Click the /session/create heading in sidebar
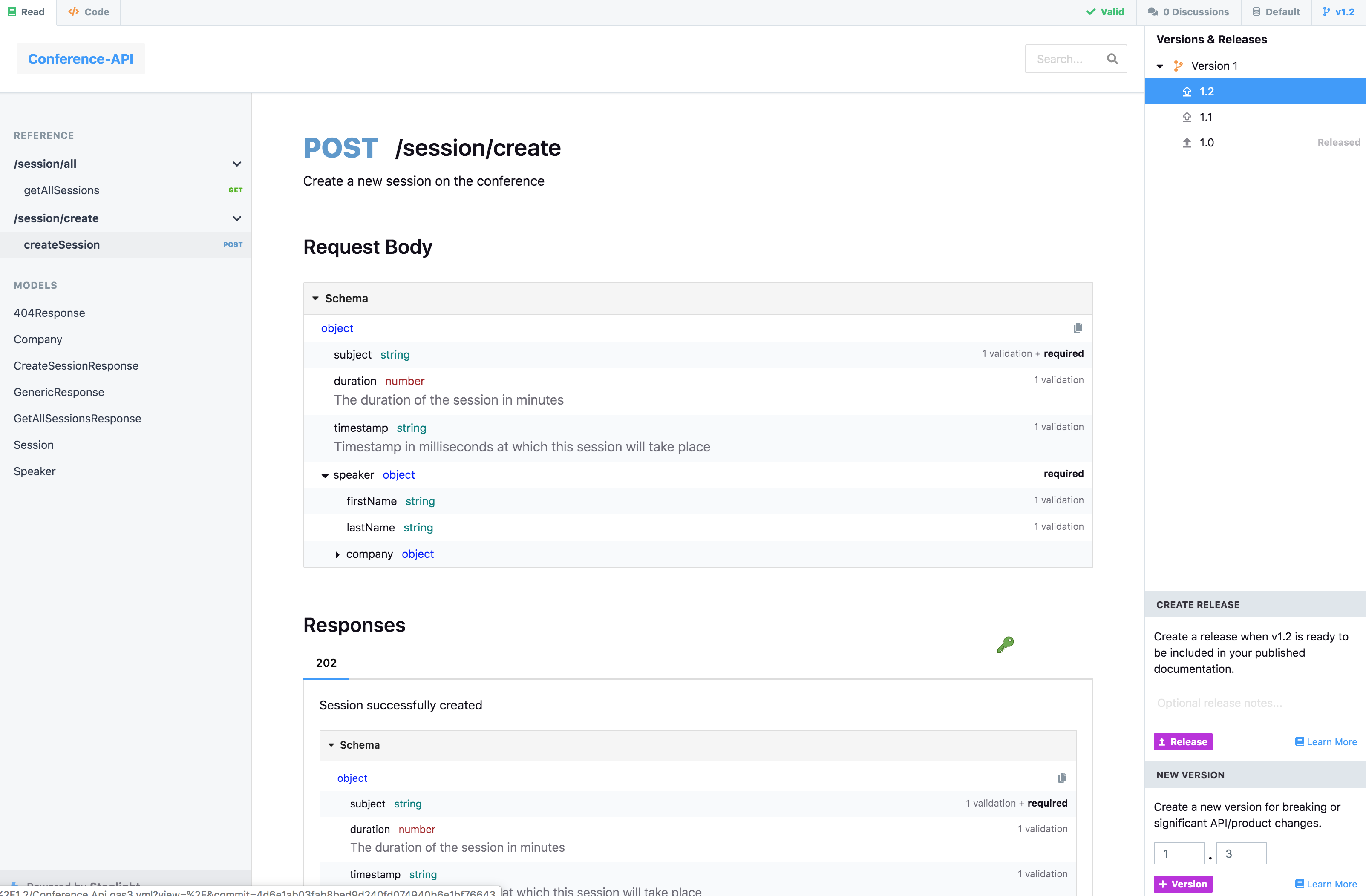Viewport: 1366px width, 896px height. click(56, 218)
